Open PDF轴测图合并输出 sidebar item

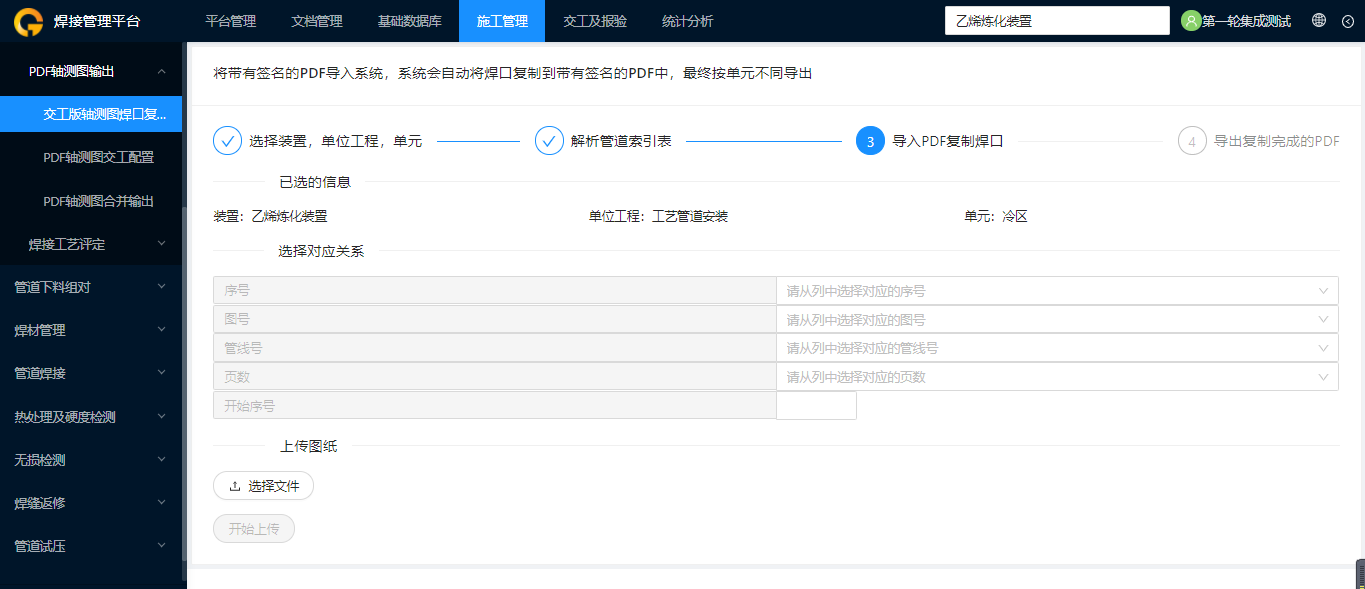(x=91, y=201)
